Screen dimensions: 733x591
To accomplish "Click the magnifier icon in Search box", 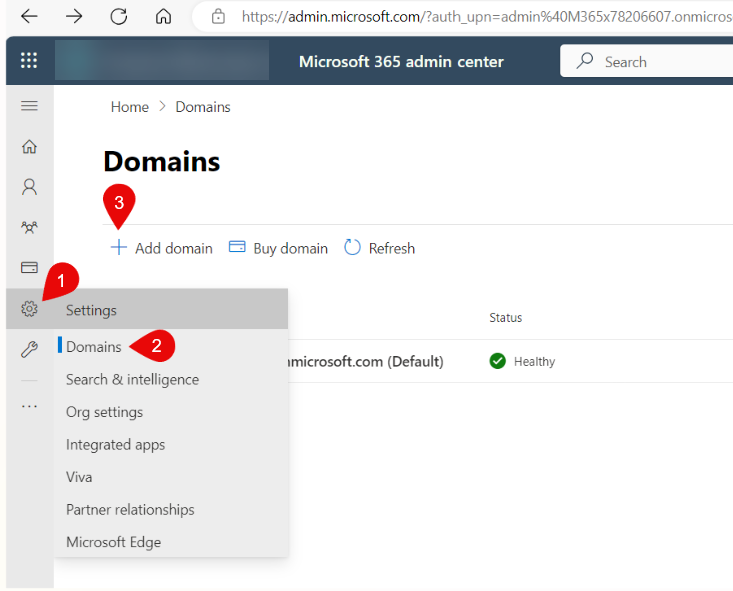I will pyautogui.click(x=584, y=61).
